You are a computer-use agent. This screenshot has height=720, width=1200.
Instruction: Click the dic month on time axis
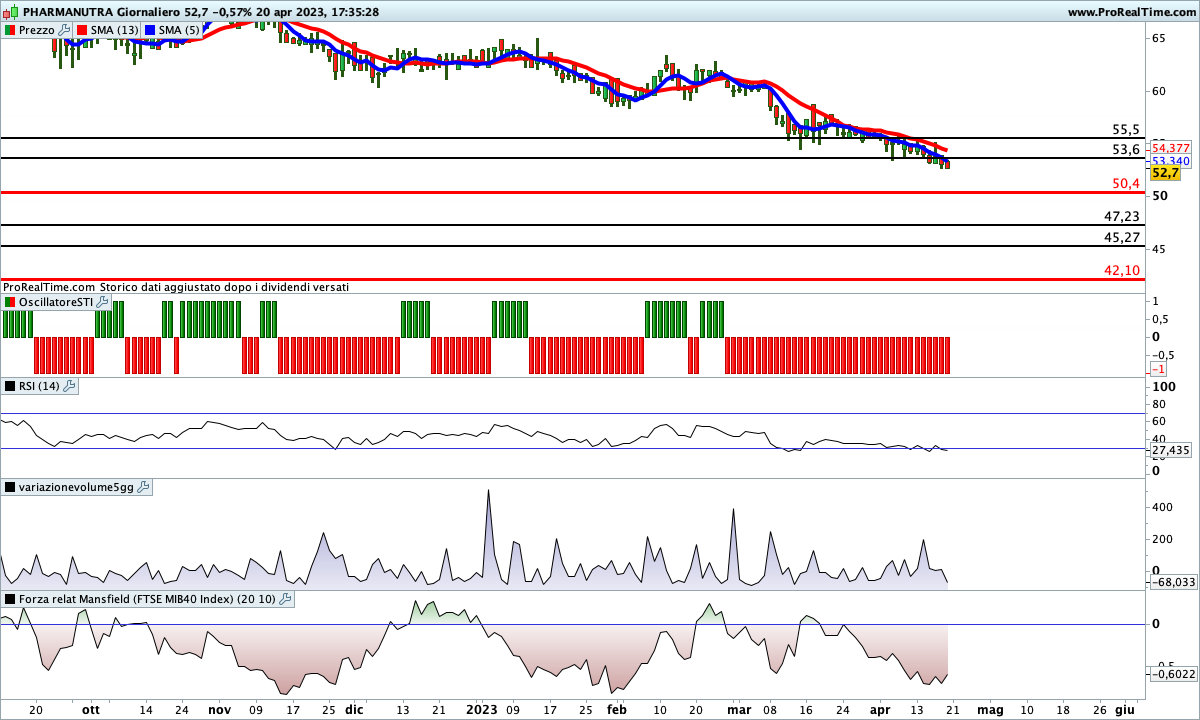[x=353, y=708]
